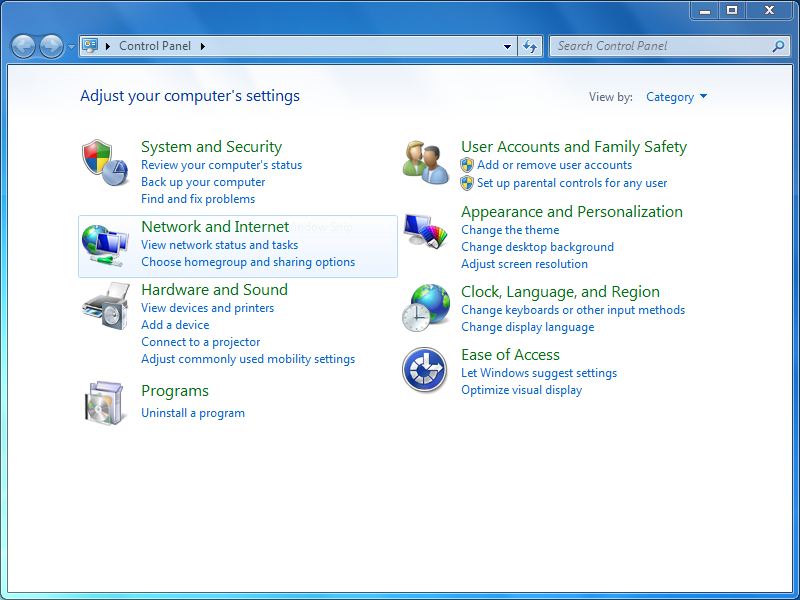Click the Programs disc box icon

(x=105, y=403)
